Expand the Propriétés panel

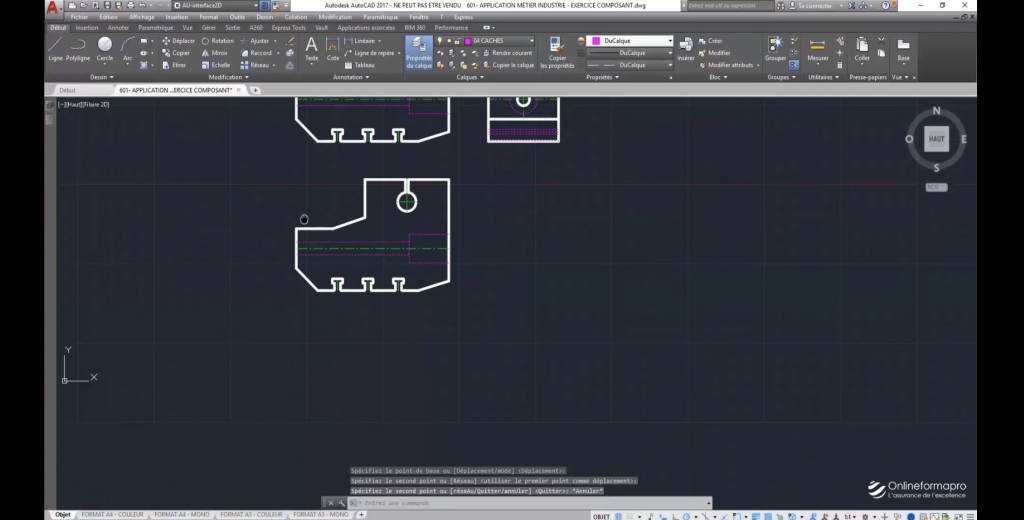pos(602,77)
